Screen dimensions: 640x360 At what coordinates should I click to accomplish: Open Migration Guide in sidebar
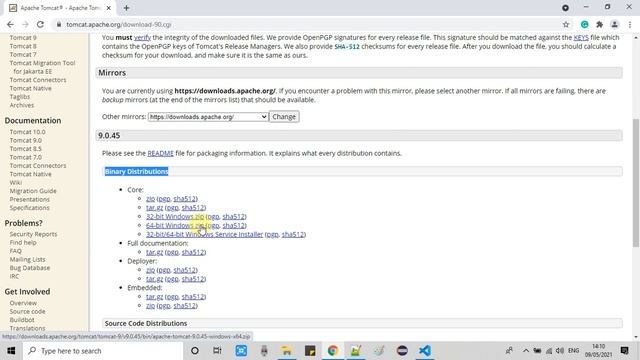[x=33, y=191]
